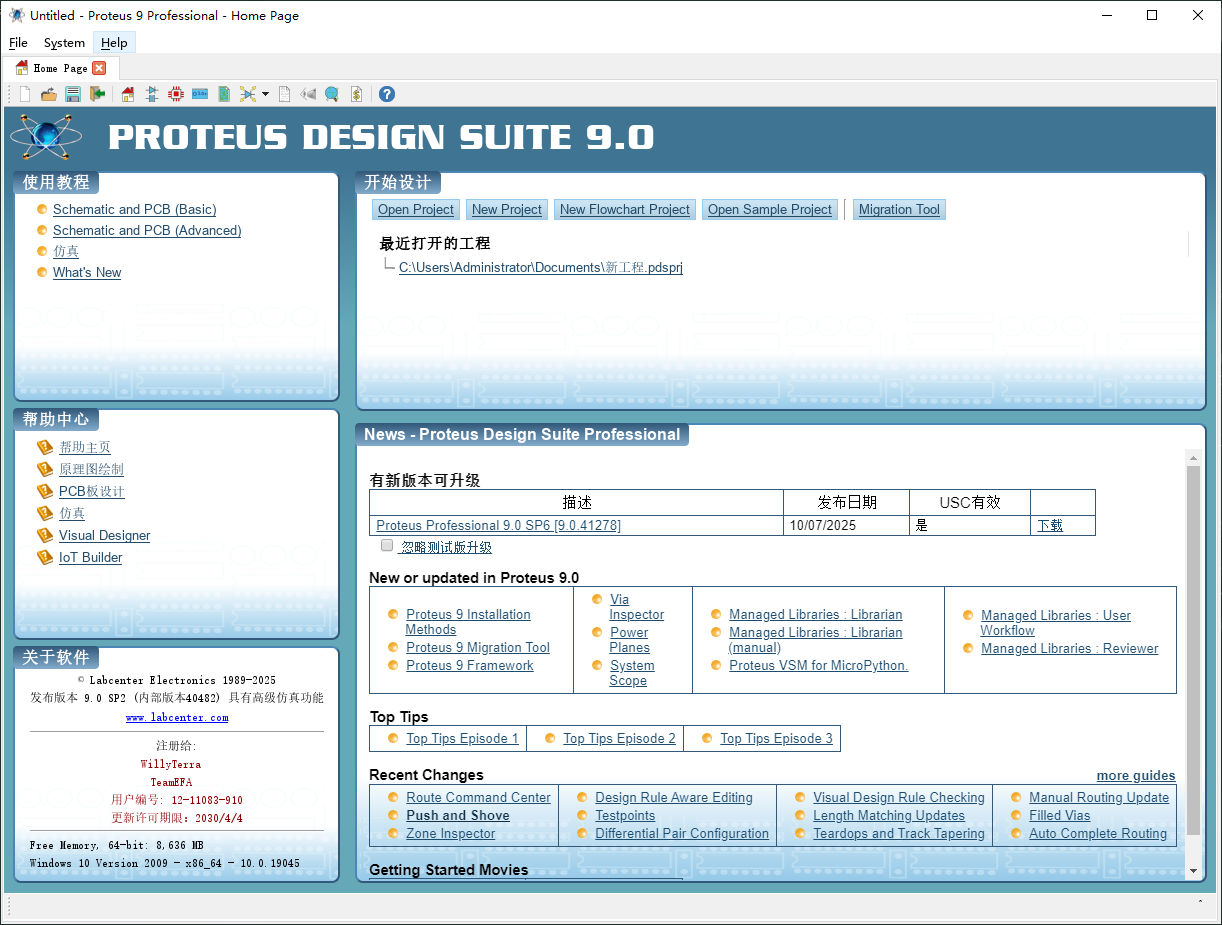
Task: Open Design Rule Aware Editing link
Action: point(674,797)
